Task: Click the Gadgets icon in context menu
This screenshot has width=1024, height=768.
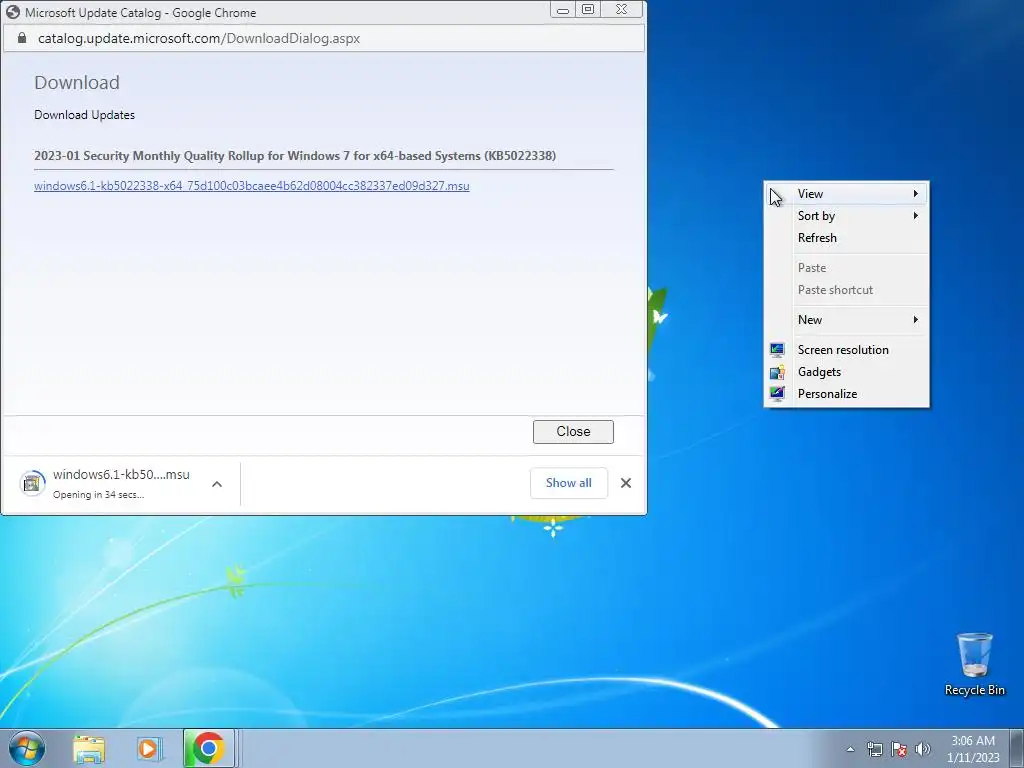Action: [777, 372]
